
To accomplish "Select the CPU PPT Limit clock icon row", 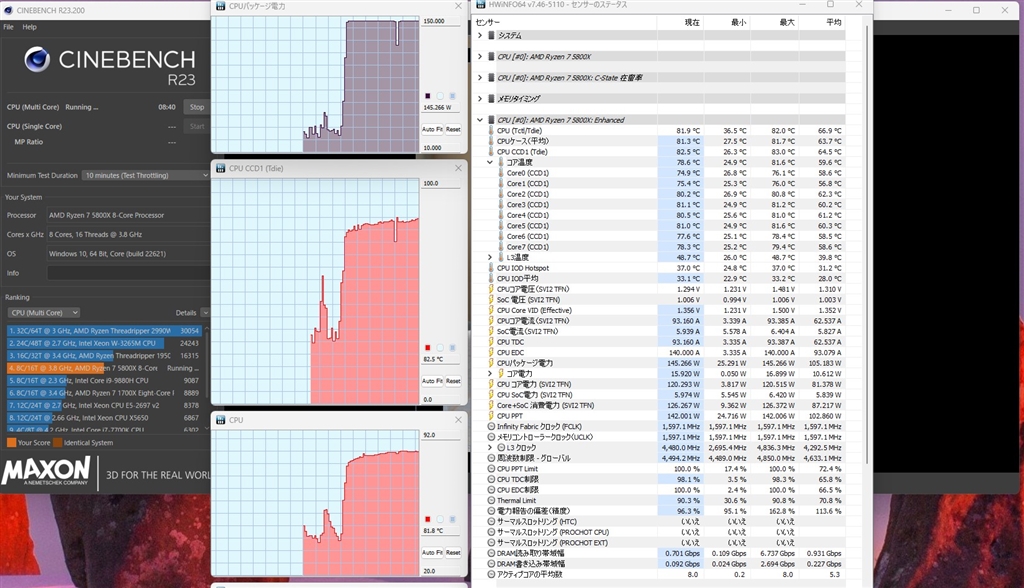I will (x=666, y=469).
